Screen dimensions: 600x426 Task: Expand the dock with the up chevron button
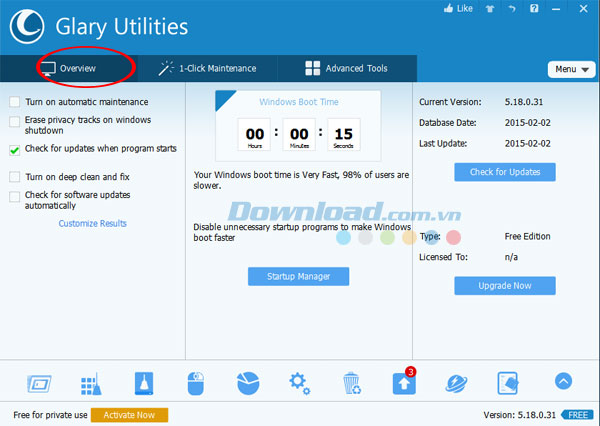563,382
